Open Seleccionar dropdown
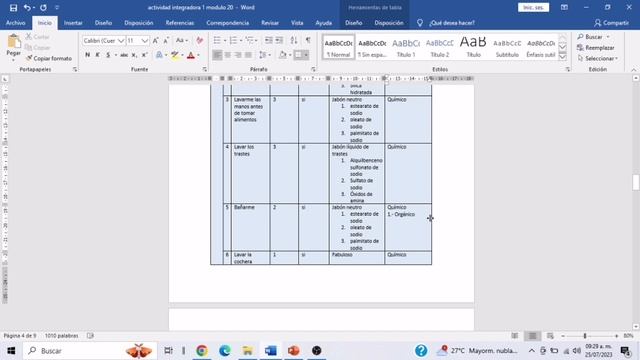Viewport: 640px width, 360px height. (x=598, y=58)
